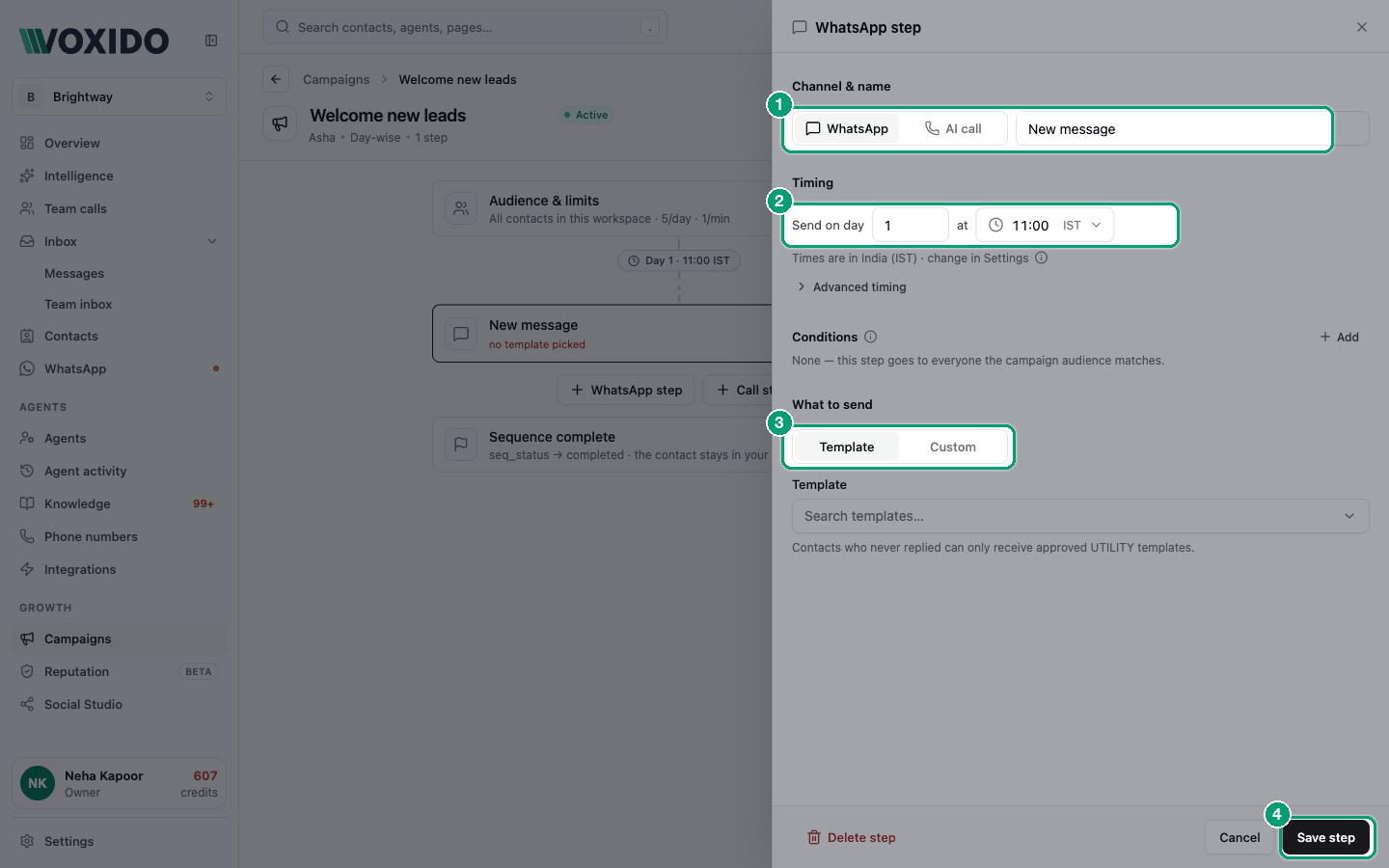Open Knowledge section

pos(120,503)
